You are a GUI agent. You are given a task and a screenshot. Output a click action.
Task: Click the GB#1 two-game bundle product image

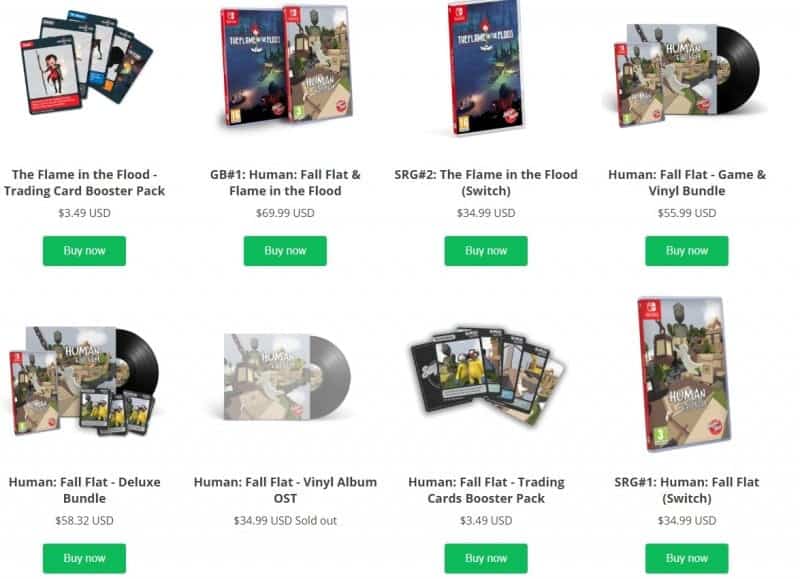286,65
